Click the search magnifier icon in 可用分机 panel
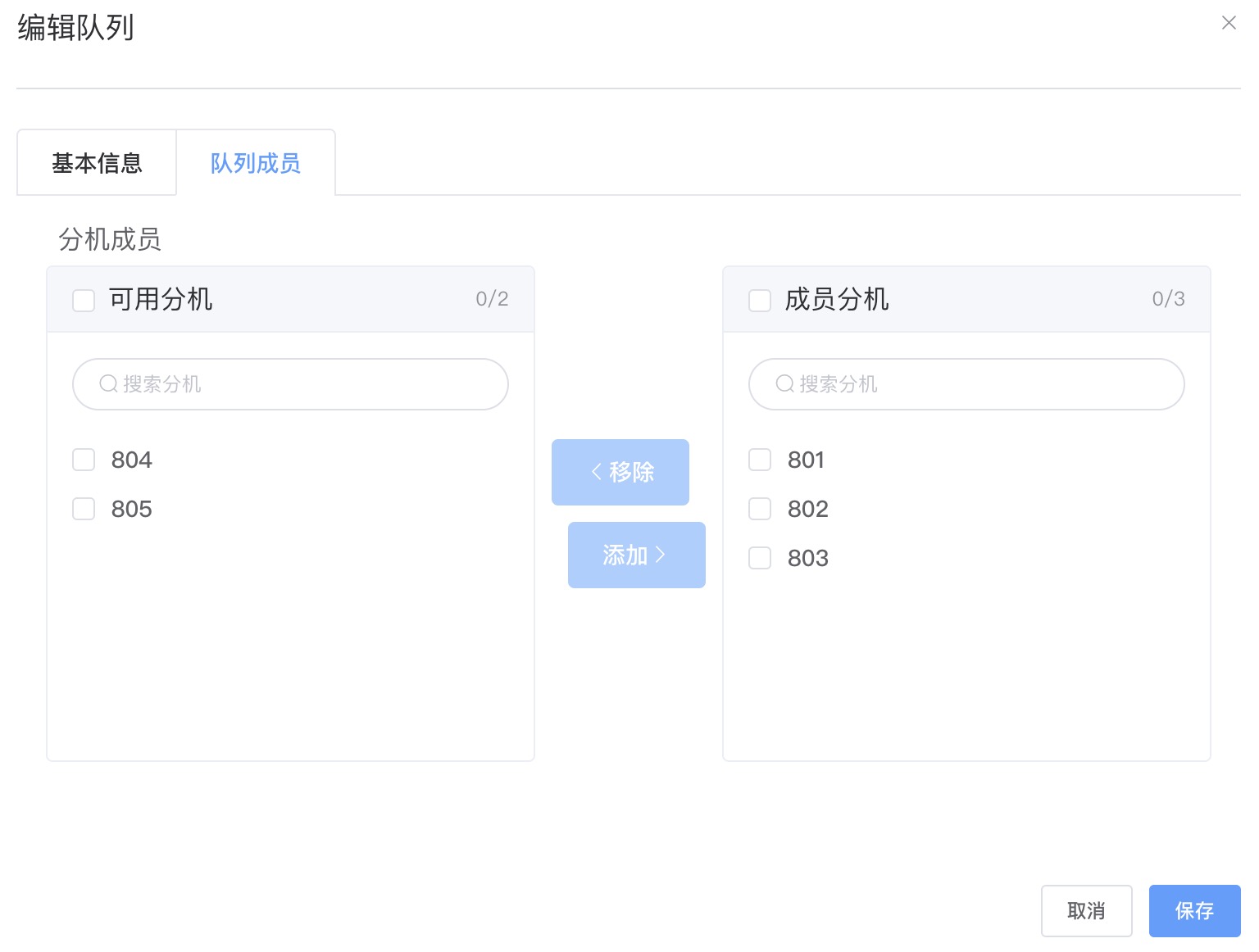The width and height of the screenshot is (1259, 952). [x=107, y=383]
